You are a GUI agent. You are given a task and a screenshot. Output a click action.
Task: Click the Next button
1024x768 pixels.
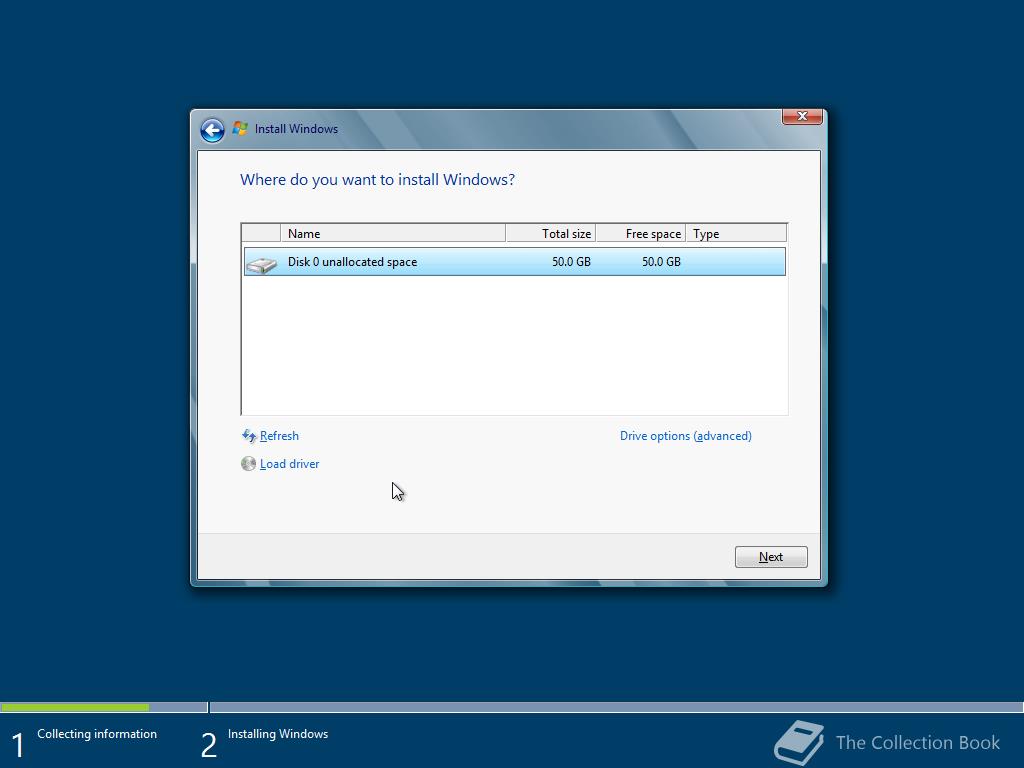[771, 557]
